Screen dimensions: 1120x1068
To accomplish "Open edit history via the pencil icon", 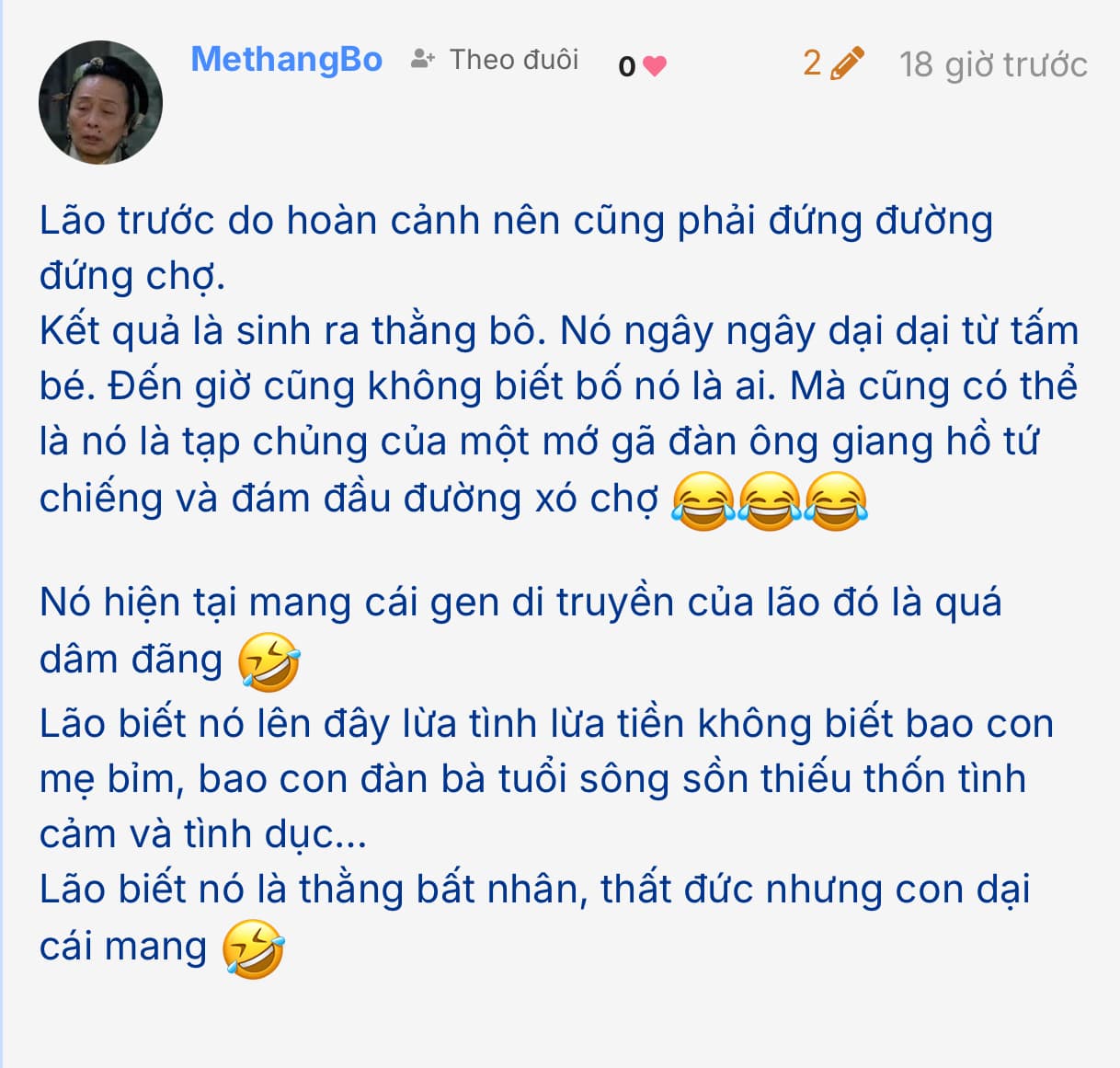I will 847,63.
